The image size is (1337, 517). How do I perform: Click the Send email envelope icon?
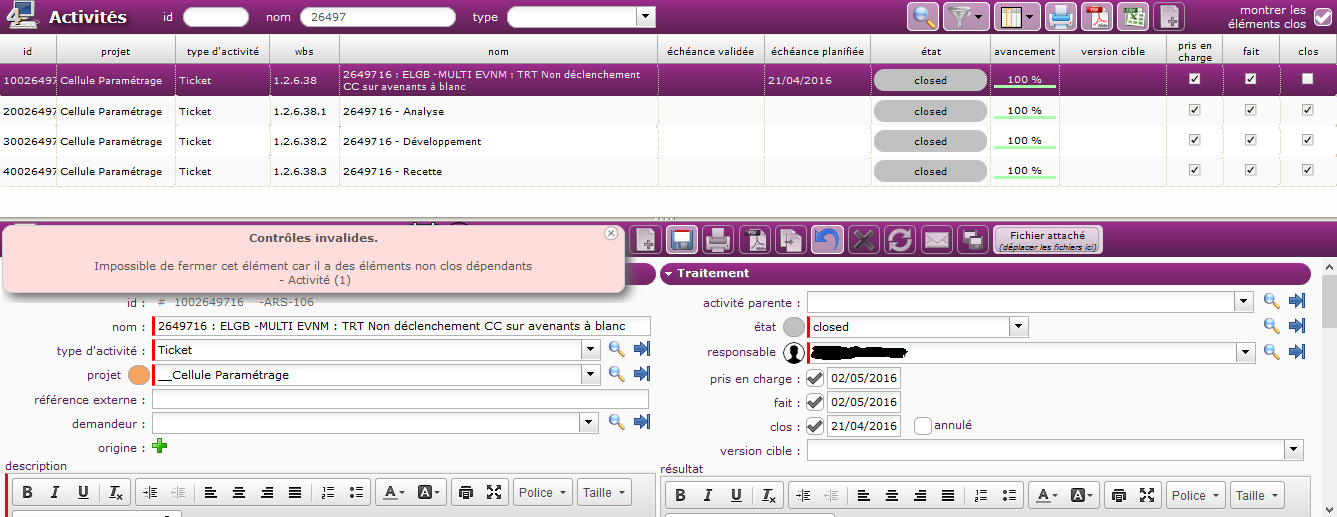936,240
